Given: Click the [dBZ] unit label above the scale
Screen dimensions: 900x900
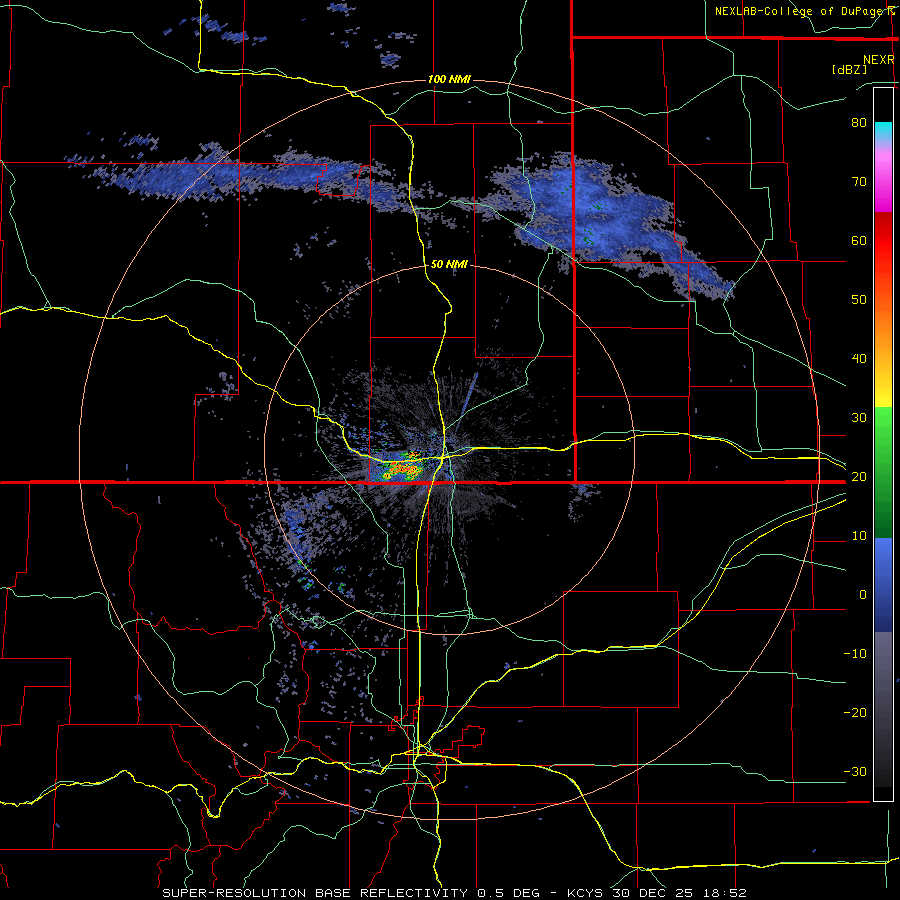Looking at the screenshot, I should [849, 69].
